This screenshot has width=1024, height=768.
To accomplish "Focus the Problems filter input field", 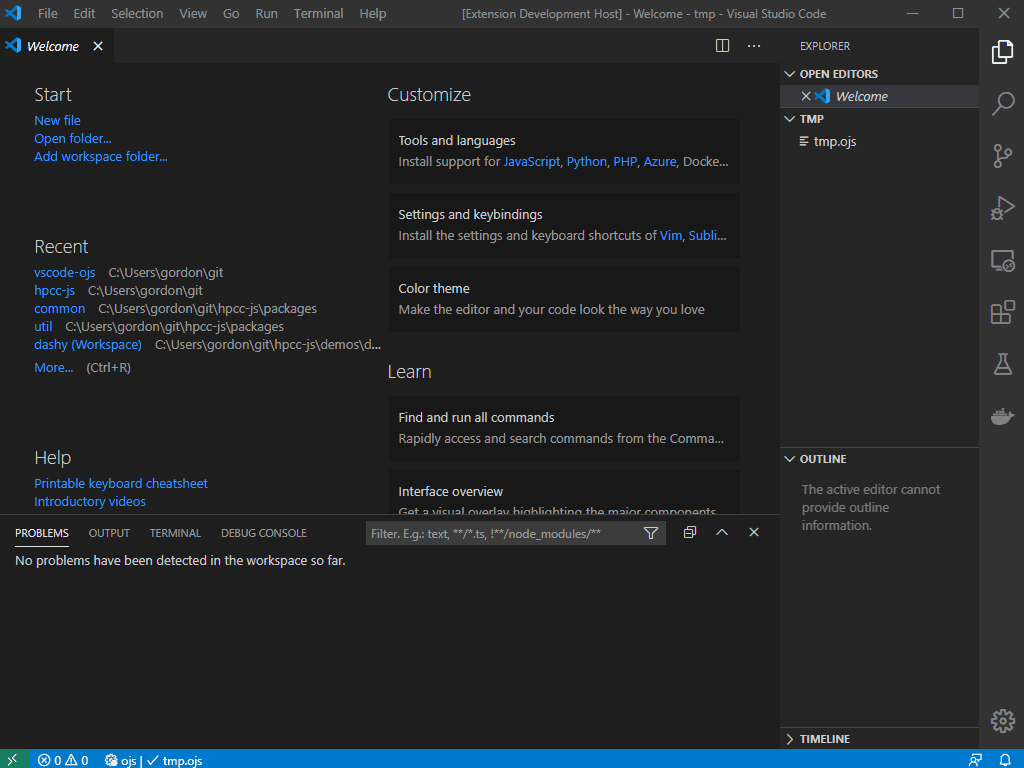I will click(x=504, y=534).
